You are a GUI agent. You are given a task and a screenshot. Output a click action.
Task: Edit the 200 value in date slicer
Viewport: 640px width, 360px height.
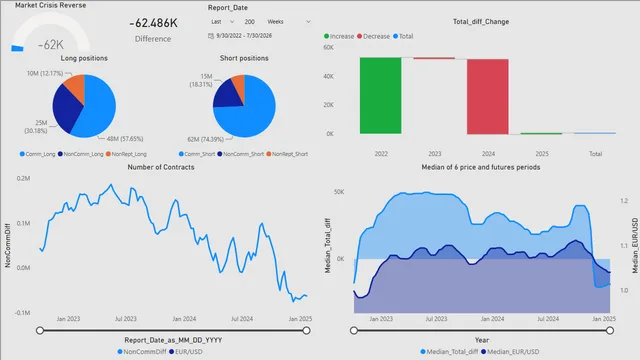pos(249,22)
